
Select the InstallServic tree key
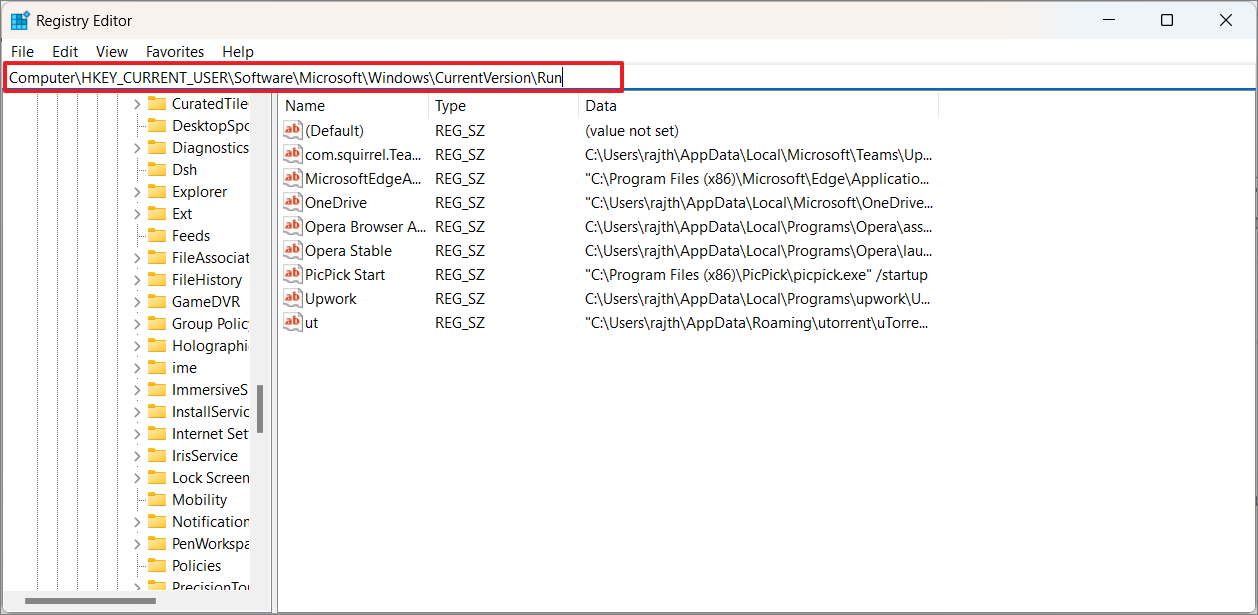(x=210, y=412)
